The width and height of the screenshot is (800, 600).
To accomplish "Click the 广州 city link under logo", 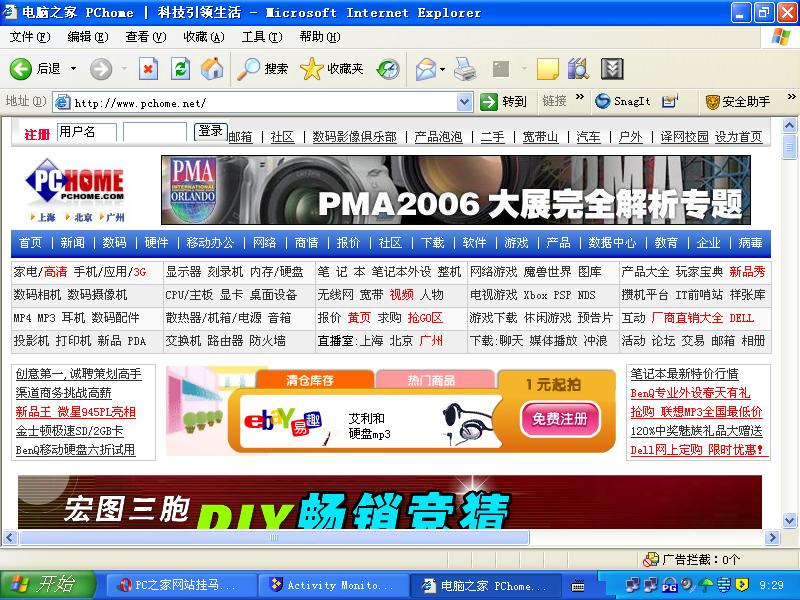I will point(115,217).
